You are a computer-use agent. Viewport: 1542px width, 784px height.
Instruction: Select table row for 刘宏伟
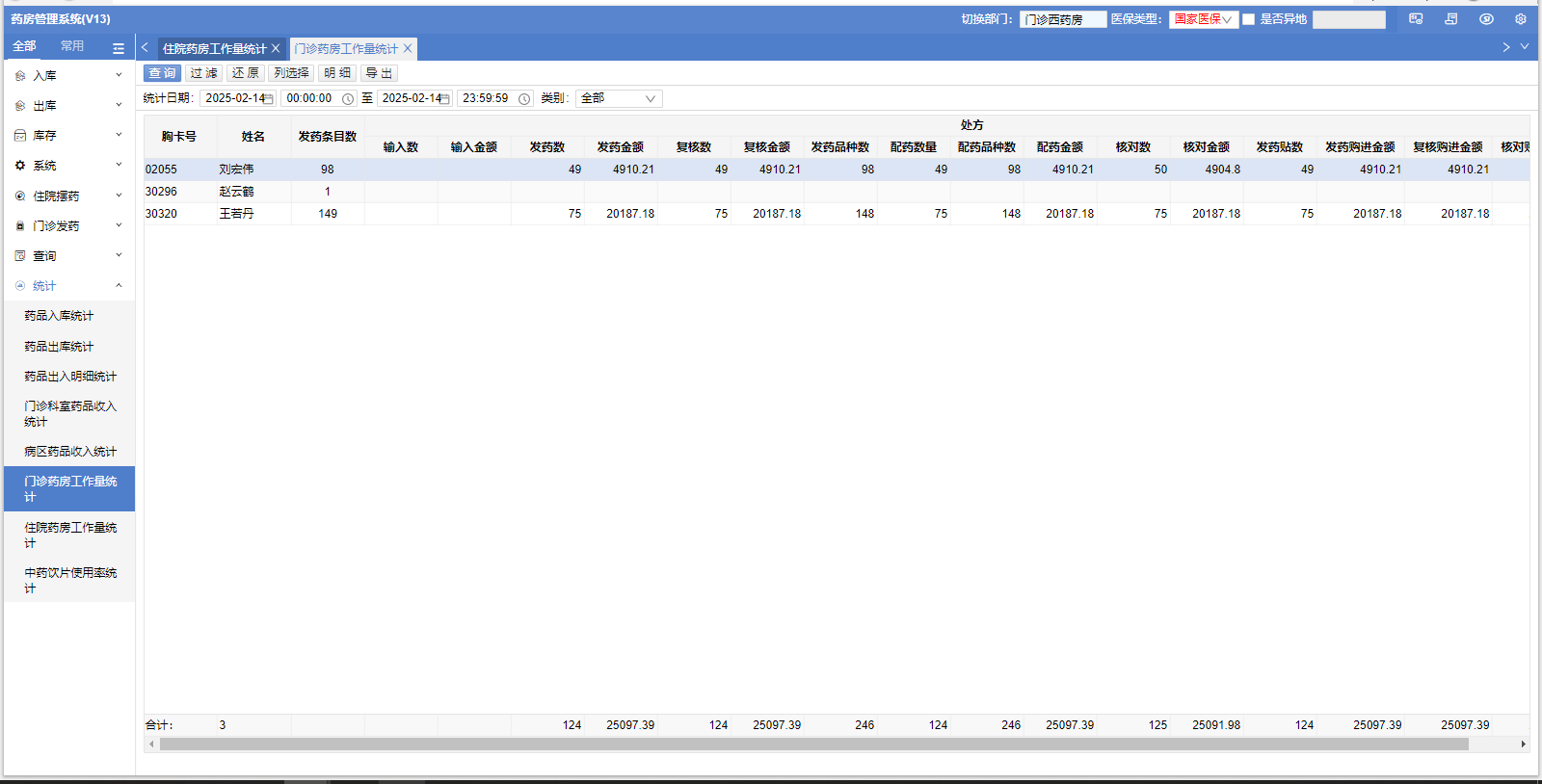[x=837, y=170]
